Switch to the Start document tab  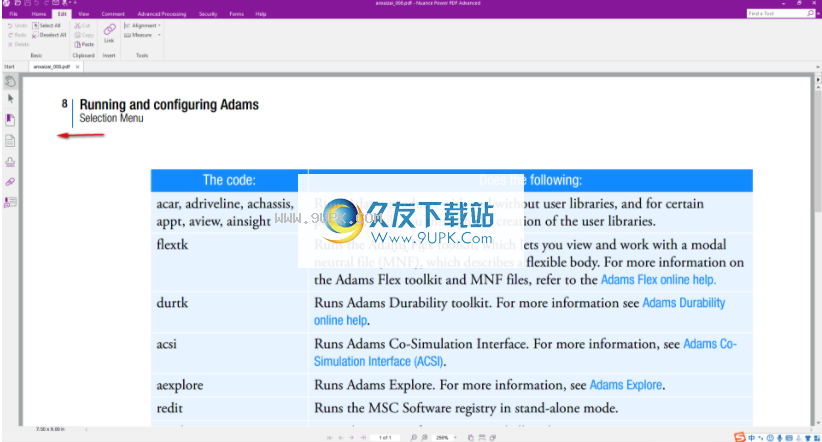click(9, 67)
